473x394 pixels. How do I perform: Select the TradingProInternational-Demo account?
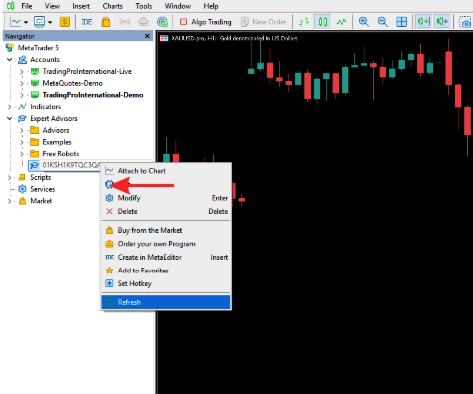coord(93,95)
